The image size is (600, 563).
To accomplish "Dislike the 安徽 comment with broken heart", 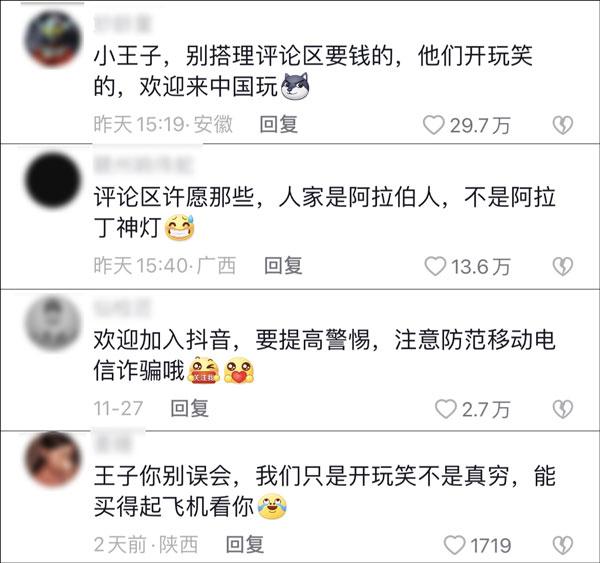I will (563, 125).
